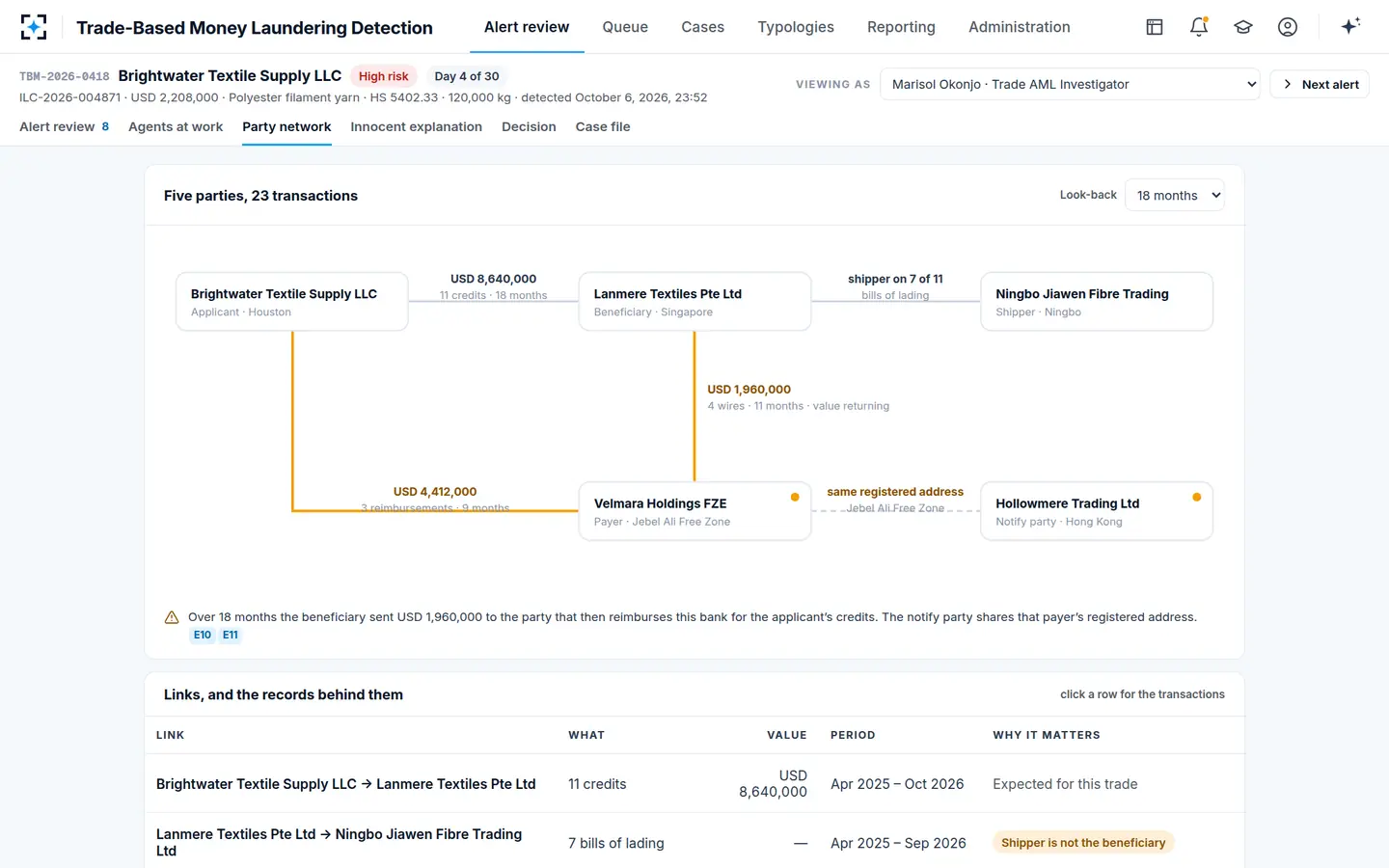
Task: Open the Typologies tab
Action: click(796, 27)
